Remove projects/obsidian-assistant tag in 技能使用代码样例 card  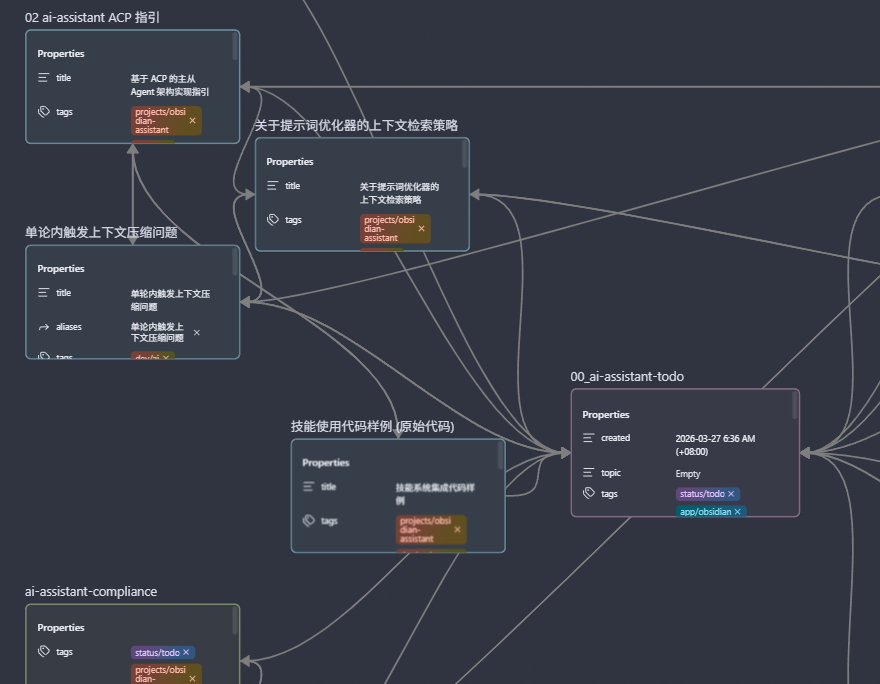click(457, 529)
